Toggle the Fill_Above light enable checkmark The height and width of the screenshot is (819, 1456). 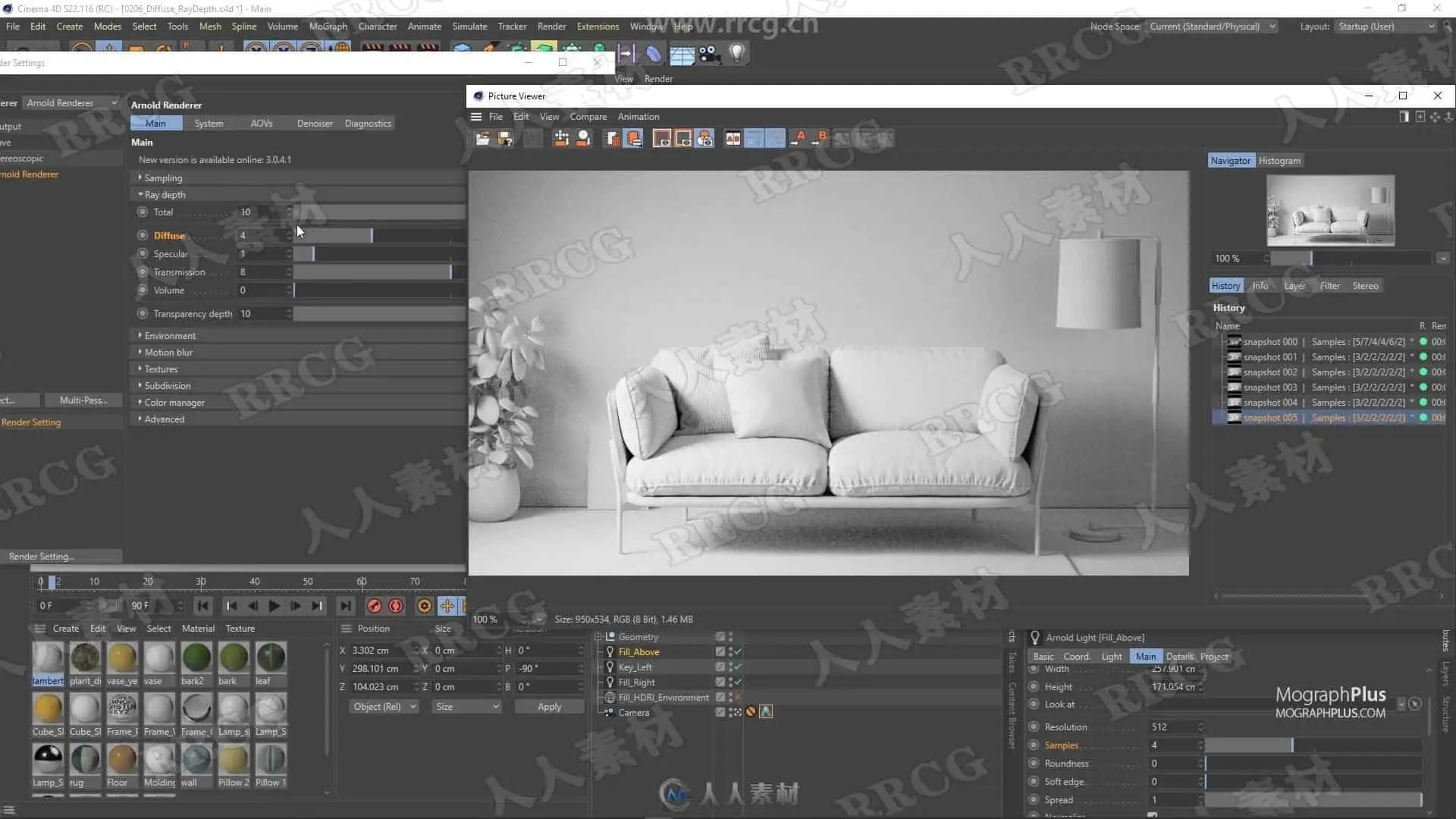[737, 652]
